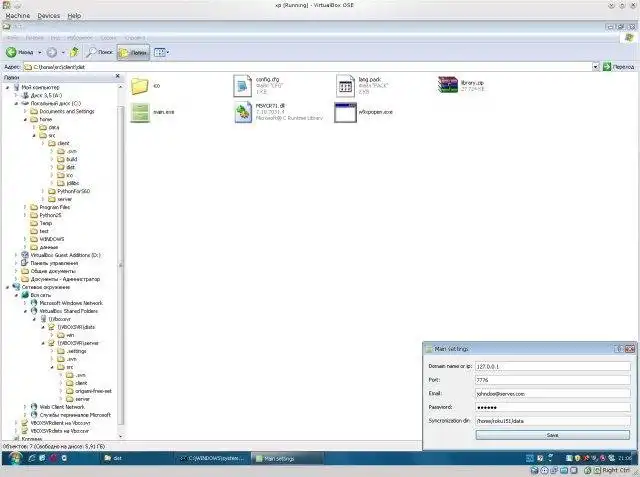This screenshot has height=477, width=640.
Task: Select the origami-free-set folder in tree
Action: 93,391
